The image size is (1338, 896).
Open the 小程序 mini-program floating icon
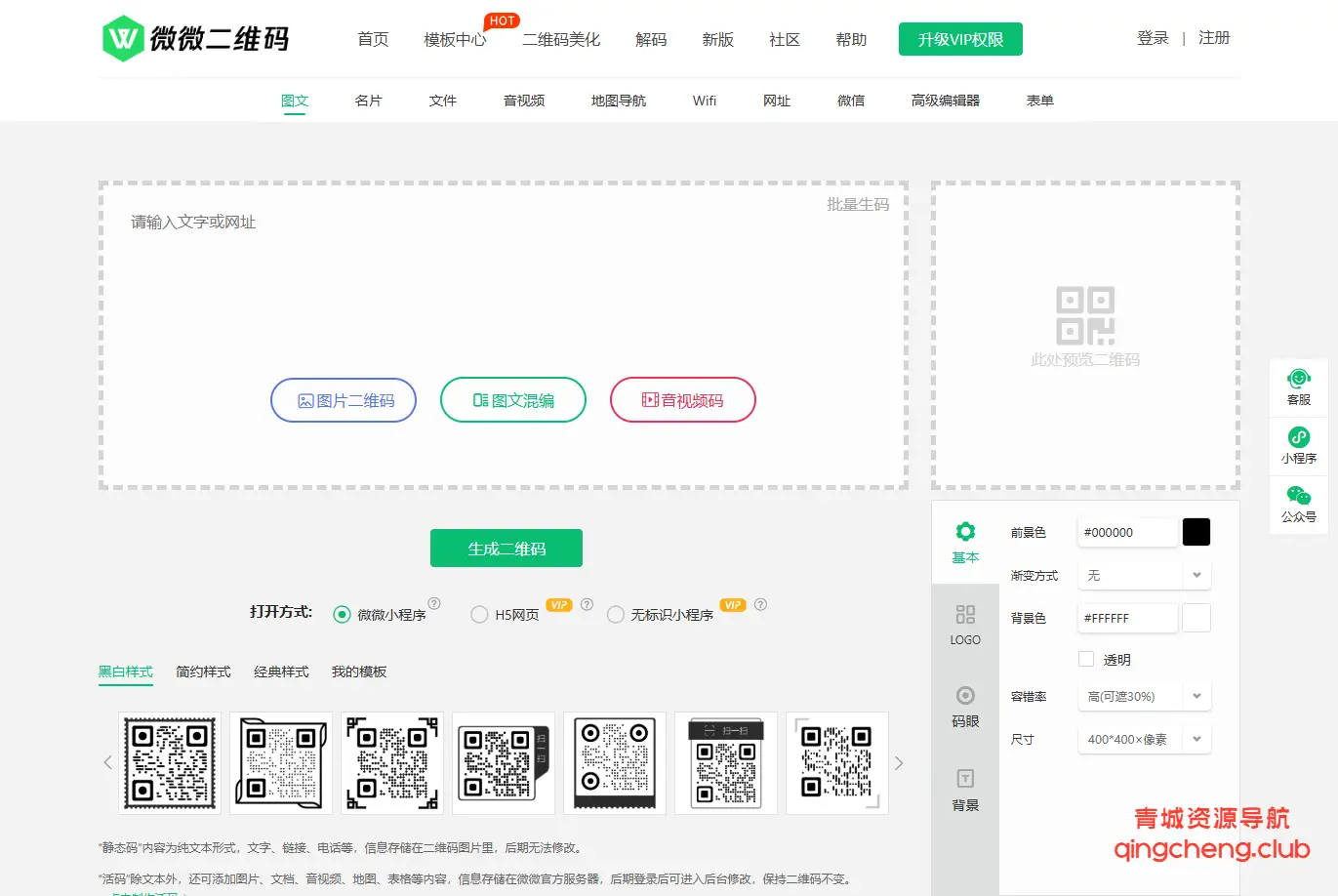1298,445
